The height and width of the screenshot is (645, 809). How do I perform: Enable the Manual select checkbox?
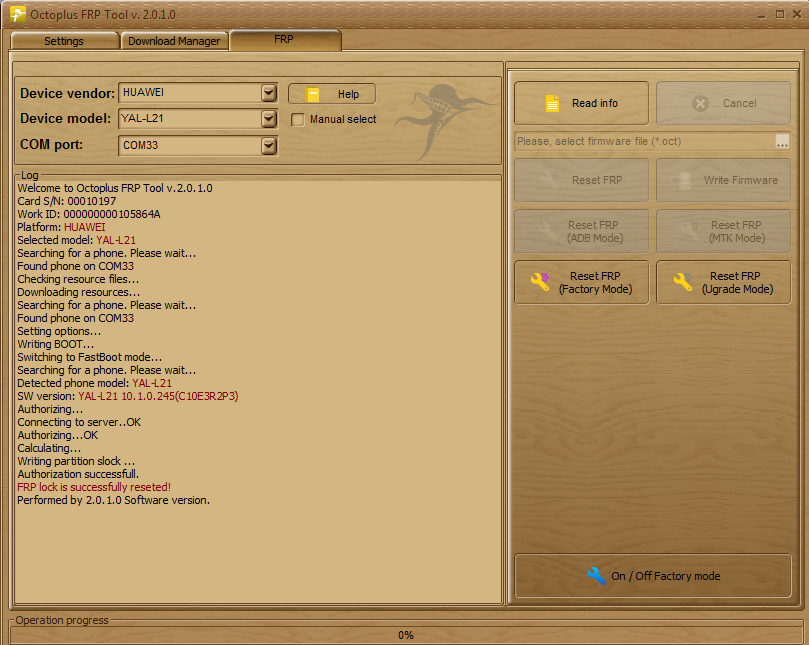pos(298,120)
